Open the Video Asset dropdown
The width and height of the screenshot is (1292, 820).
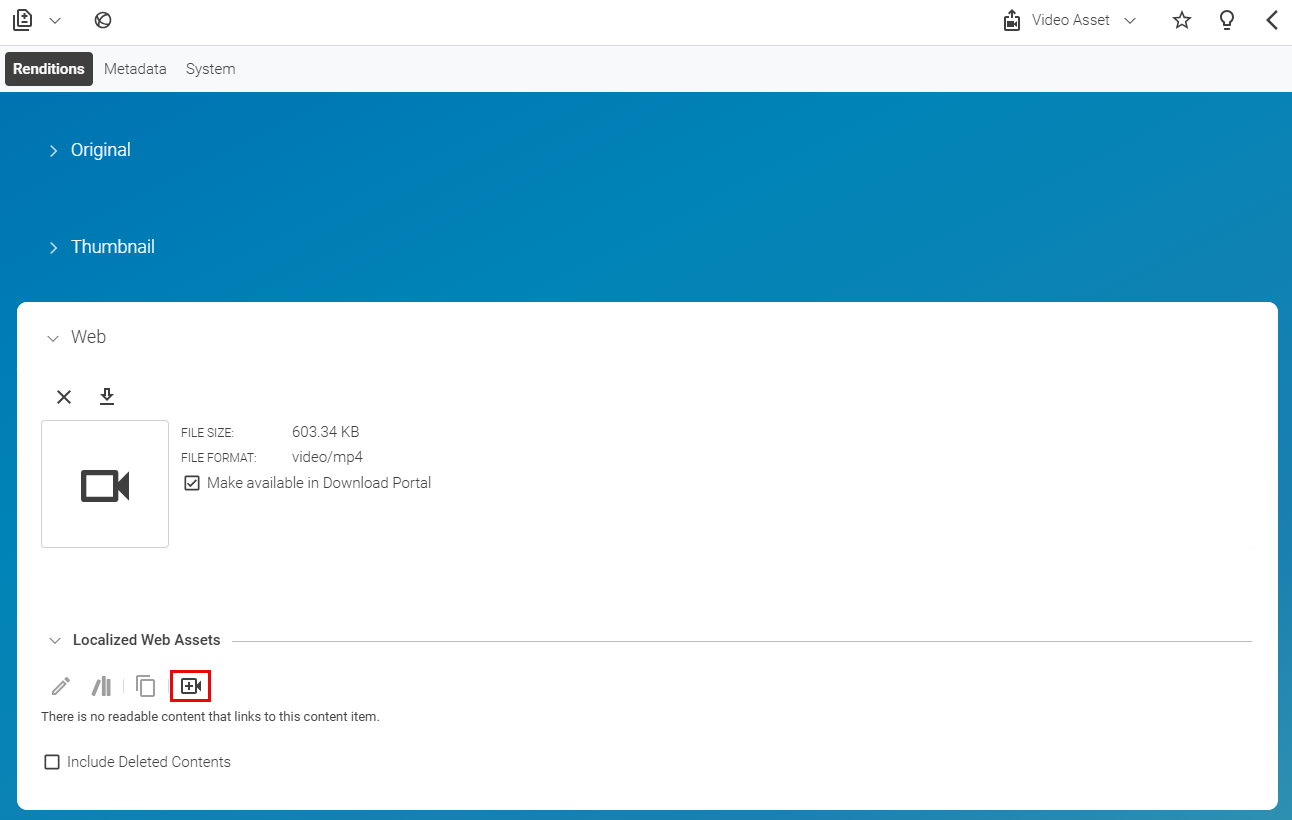(x=1130, y=19)
